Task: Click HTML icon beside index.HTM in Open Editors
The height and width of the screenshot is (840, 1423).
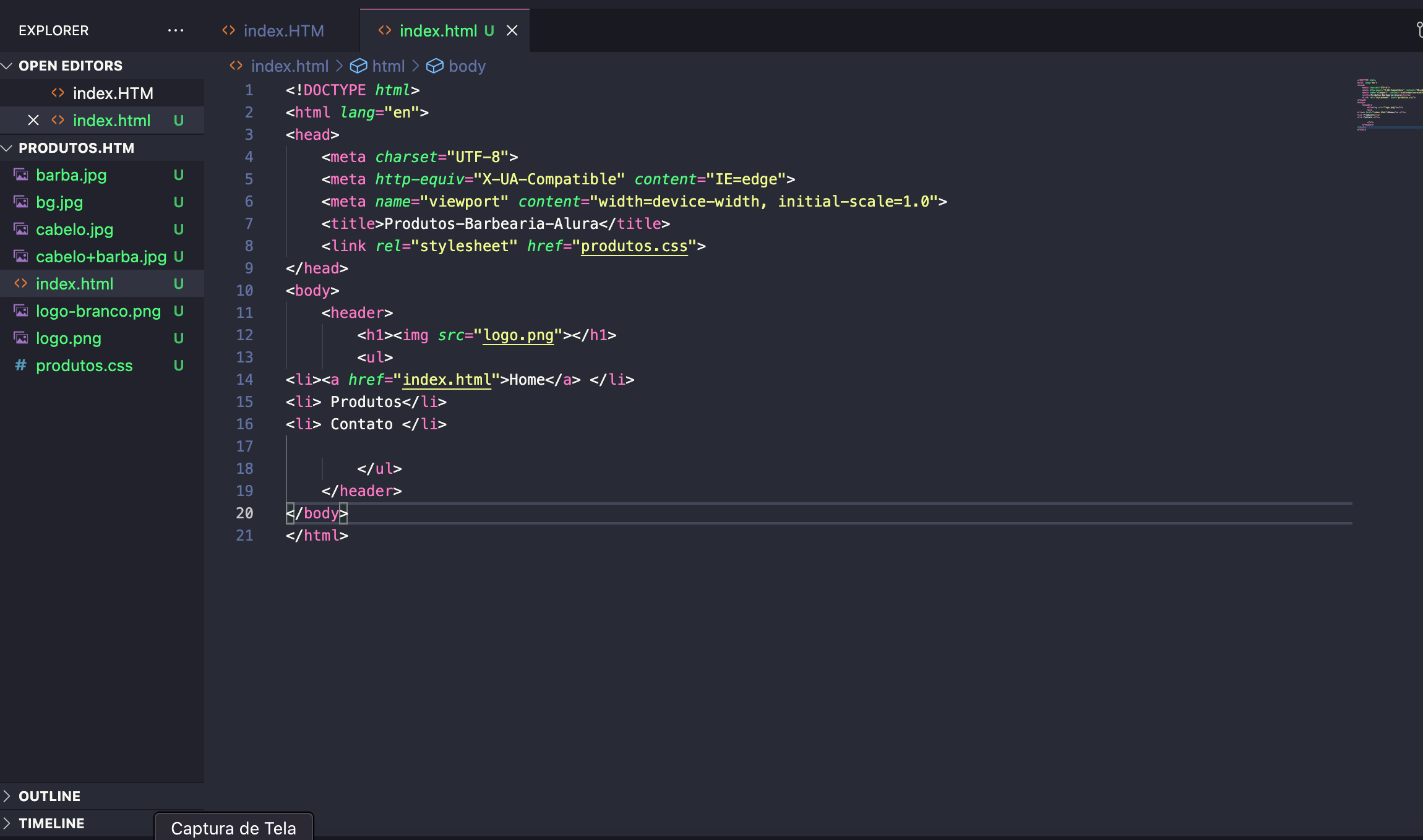Action: pos(58,93)
